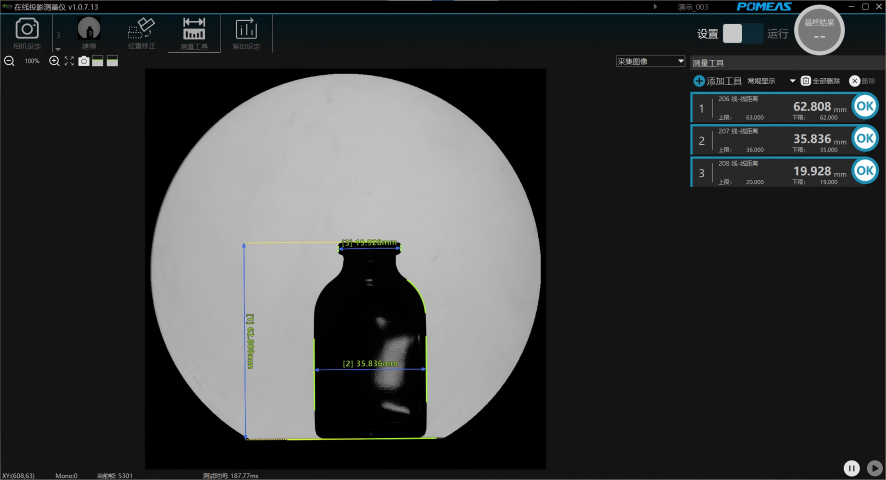This screenshot has height=480, width=886.
Task: Zoom out the image view
Action: pyautogui.click(x=9, y=61)
